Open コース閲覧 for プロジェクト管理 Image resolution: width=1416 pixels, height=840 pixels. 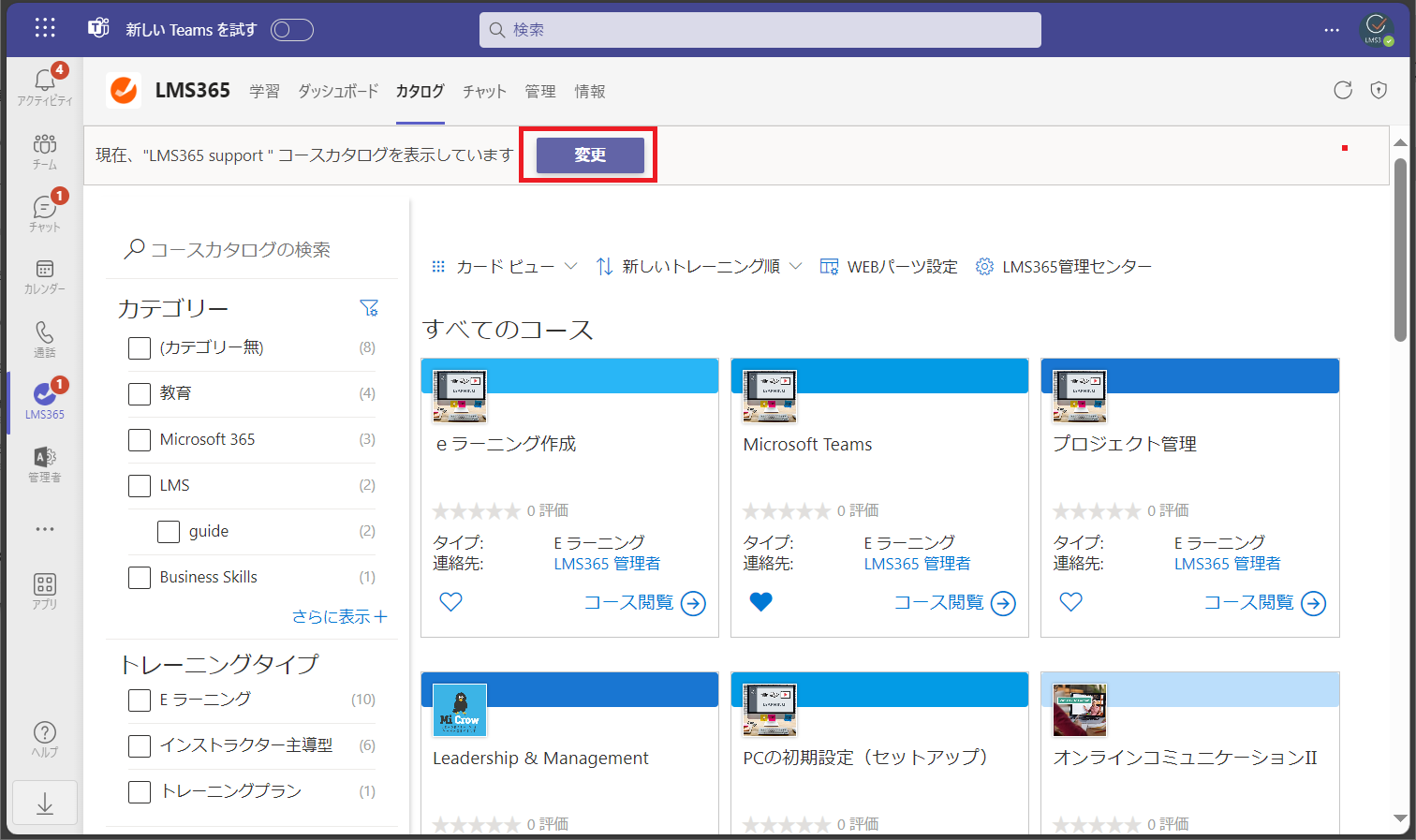point(1264,603)
